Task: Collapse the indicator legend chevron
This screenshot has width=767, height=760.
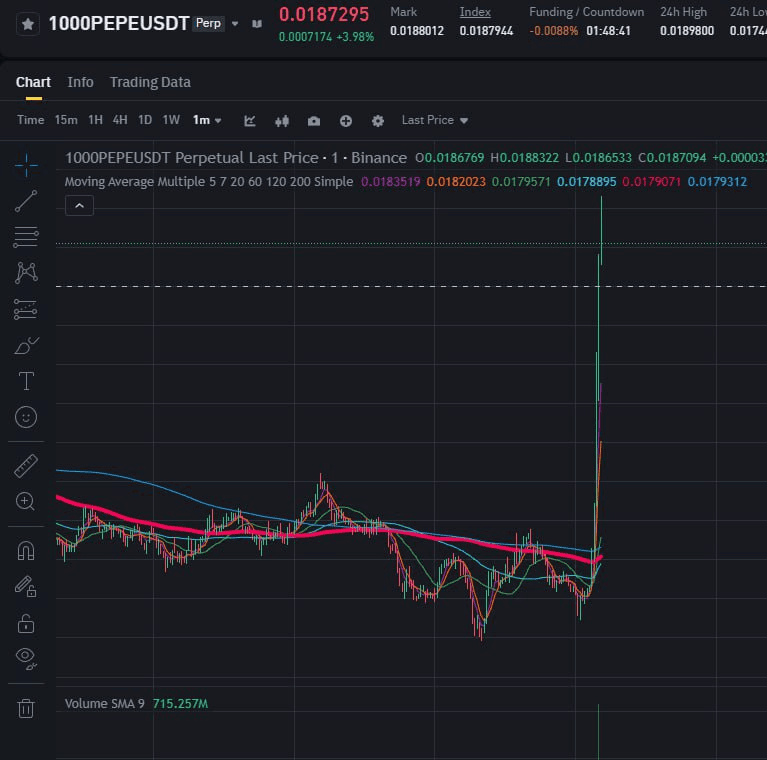Action: click(79, 206)
